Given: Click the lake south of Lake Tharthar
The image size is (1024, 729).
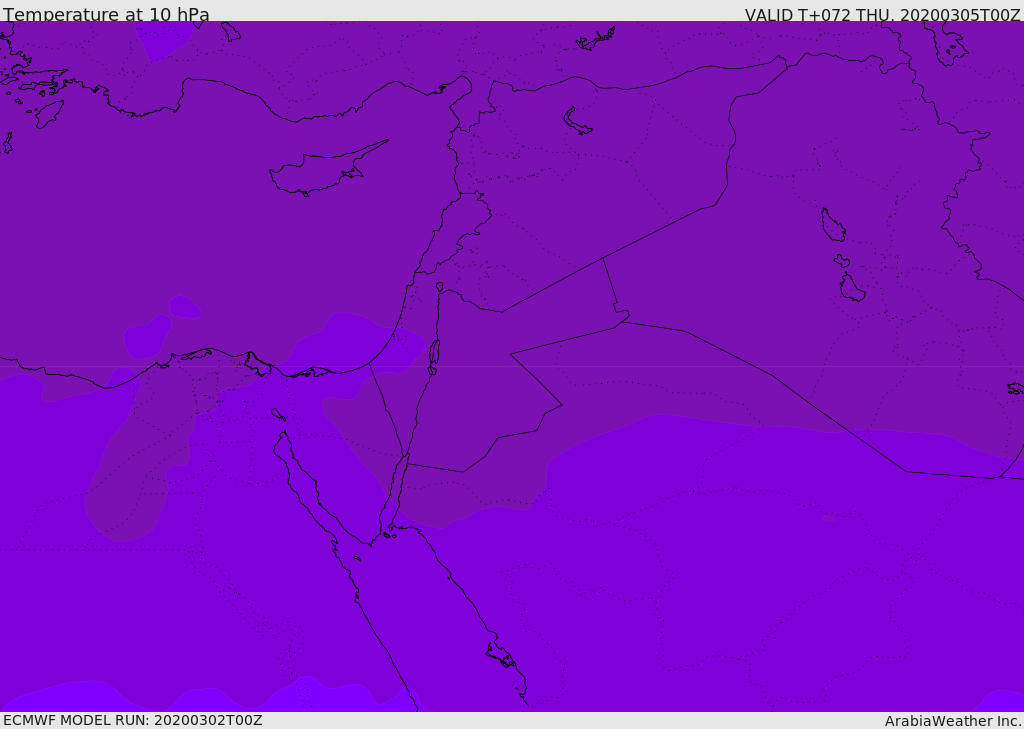Looking at the screenshot, I should click(852, 288).
